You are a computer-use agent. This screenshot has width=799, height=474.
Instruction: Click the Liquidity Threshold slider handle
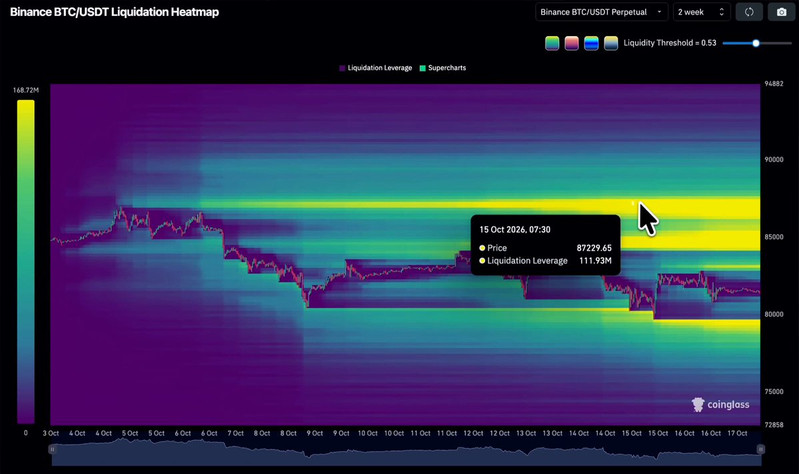click(x=756, y=43)
